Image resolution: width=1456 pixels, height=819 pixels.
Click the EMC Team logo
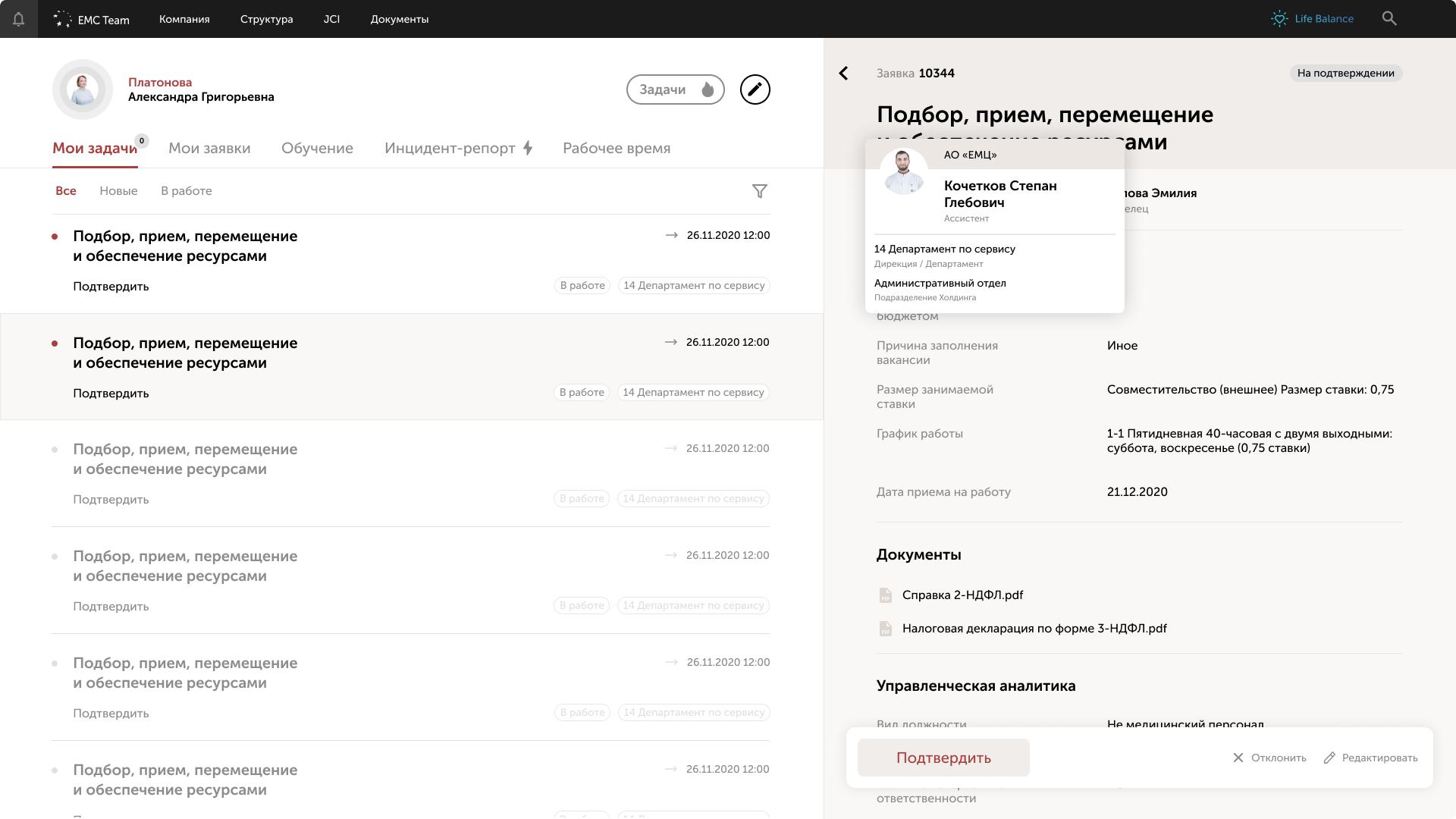tap(92, 20)
